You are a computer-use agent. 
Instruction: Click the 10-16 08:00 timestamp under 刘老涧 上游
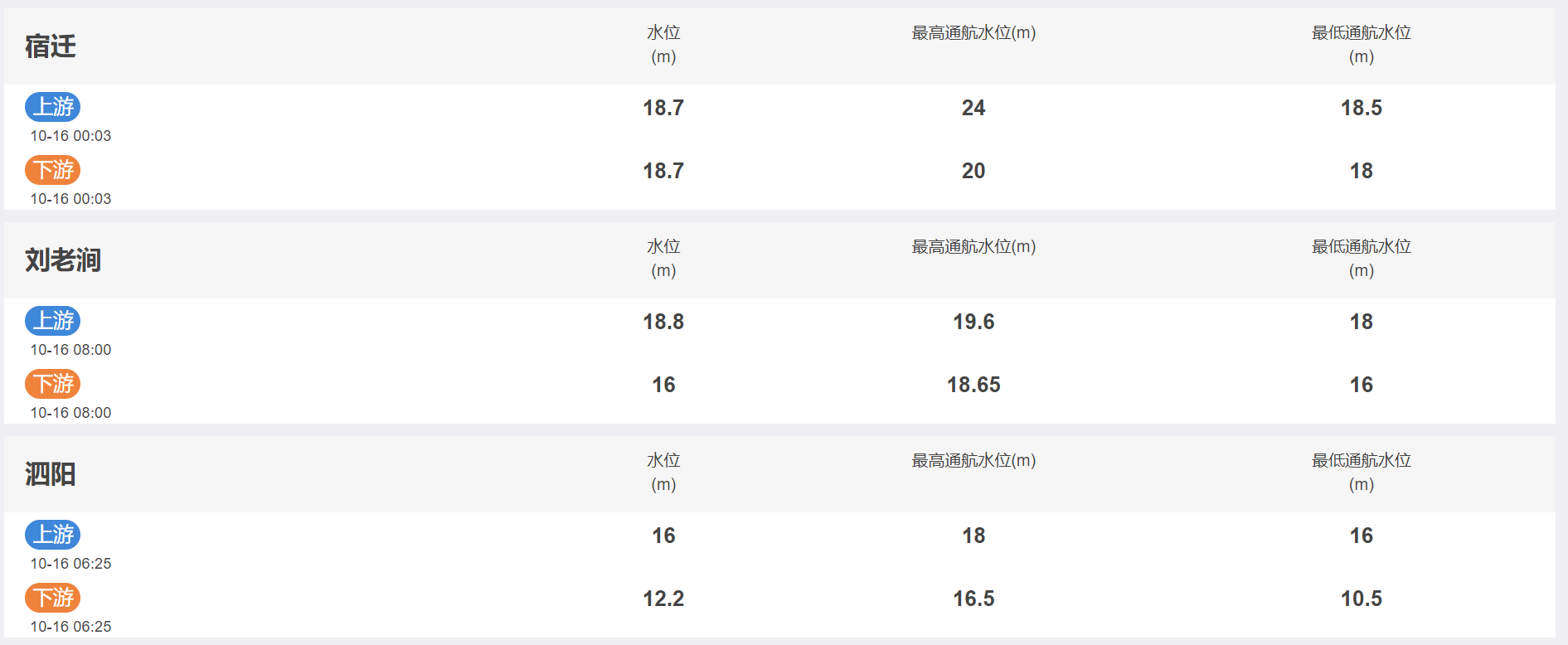point(70,350)
